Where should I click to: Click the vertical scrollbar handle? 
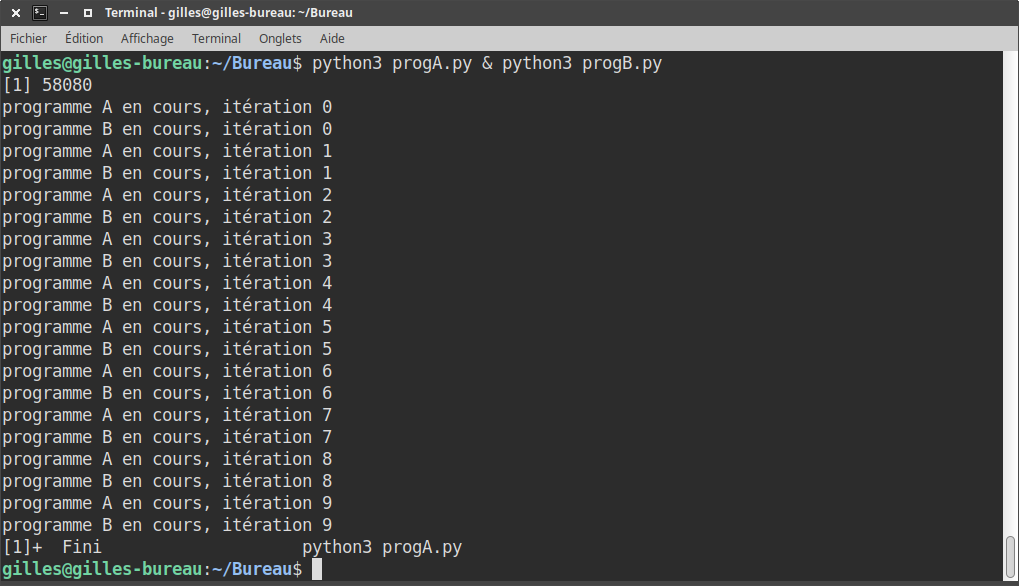coord(1011,557)
